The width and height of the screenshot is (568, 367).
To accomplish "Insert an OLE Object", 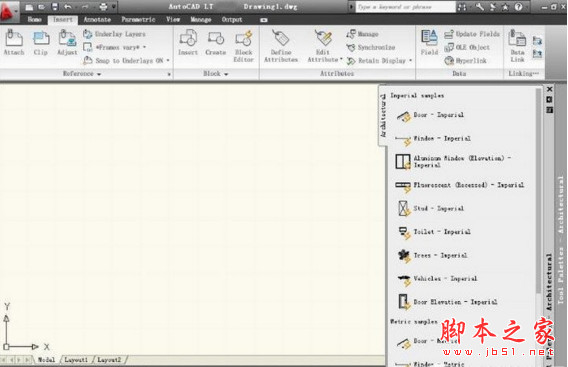I will 467,47.
